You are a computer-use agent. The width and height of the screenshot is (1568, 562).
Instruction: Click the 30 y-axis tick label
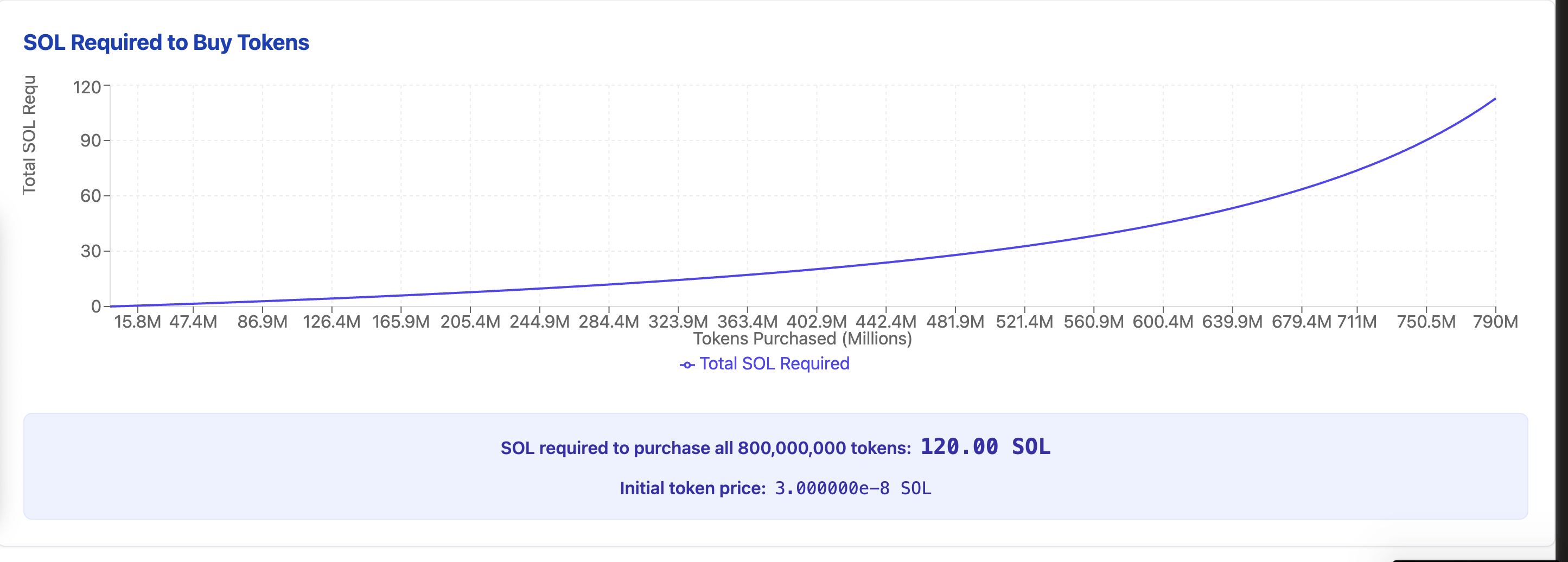coord(90,251)
